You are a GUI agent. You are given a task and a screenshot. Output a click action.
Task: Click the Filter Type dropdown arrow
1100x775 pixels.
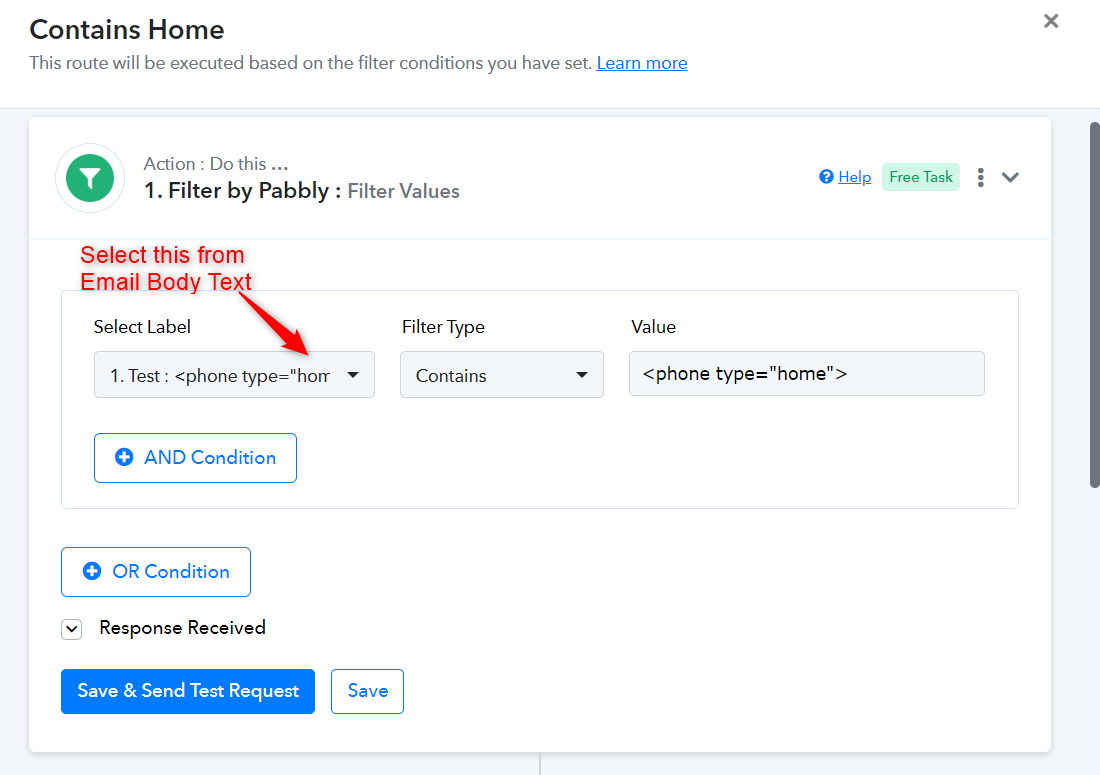pos(582,375)
